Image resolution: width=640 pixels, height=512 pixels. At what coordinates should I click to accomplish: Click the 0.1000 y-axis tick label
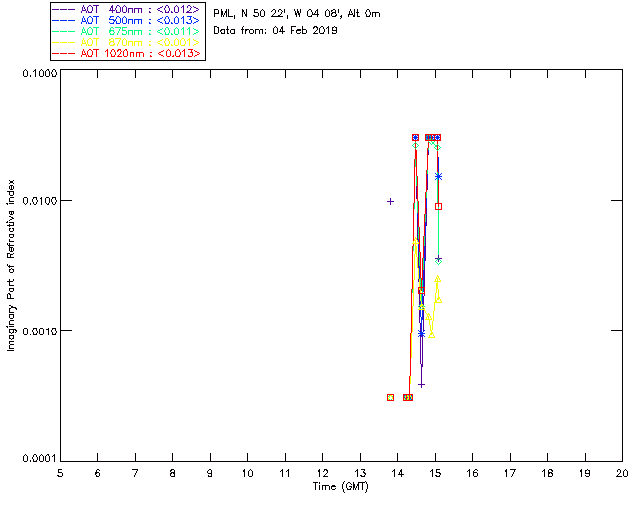pos(39,73)
